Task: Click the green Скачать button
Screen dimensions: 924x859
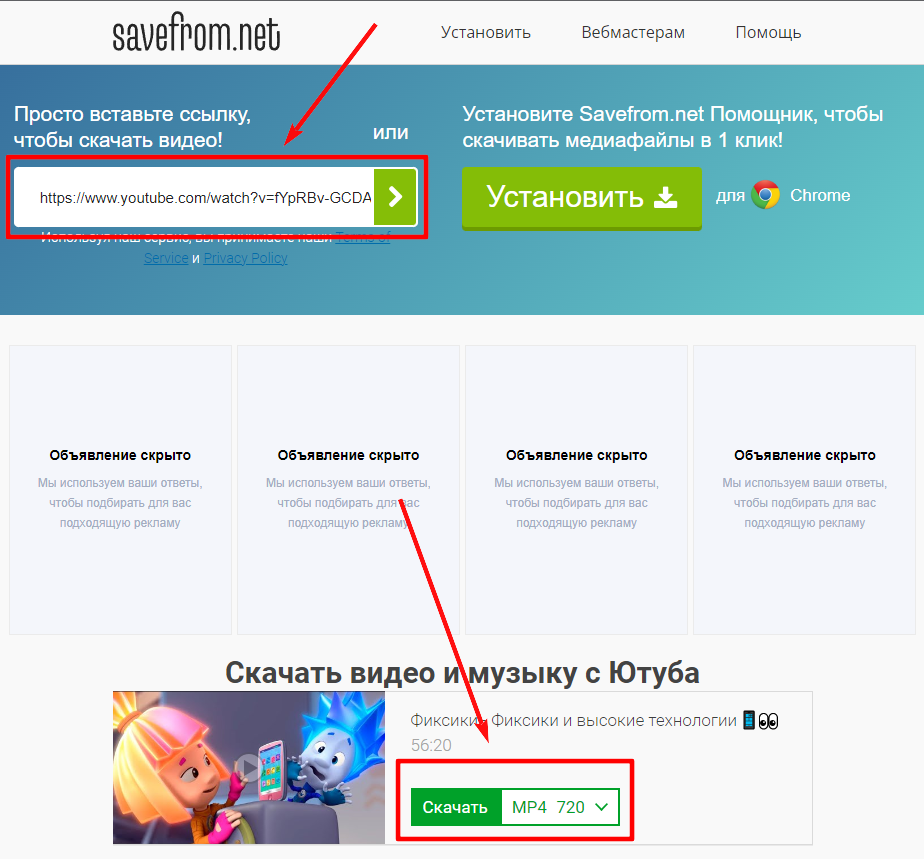Action: (456, 807)
